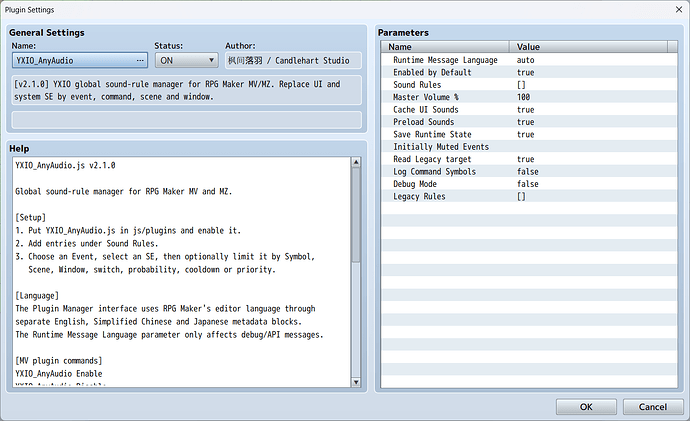Click the Preload Sounds value true

(x=525, y=122)
